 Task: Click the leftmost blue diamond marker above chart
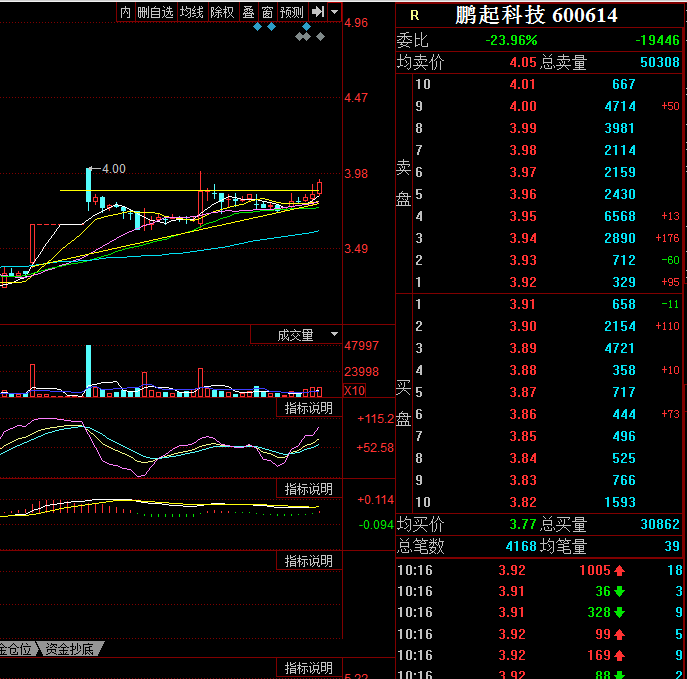point(258,27)
